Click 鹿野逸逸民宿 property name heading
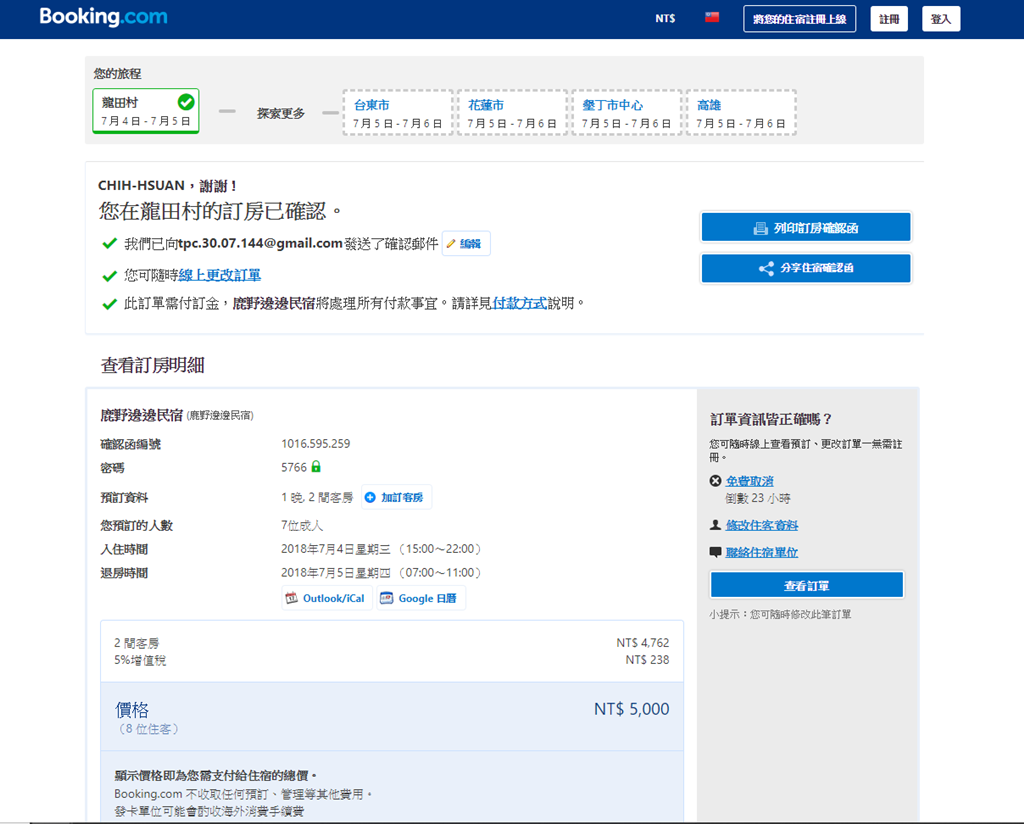1024x824 pixels. pyautogui.click(x=142, y=415)
